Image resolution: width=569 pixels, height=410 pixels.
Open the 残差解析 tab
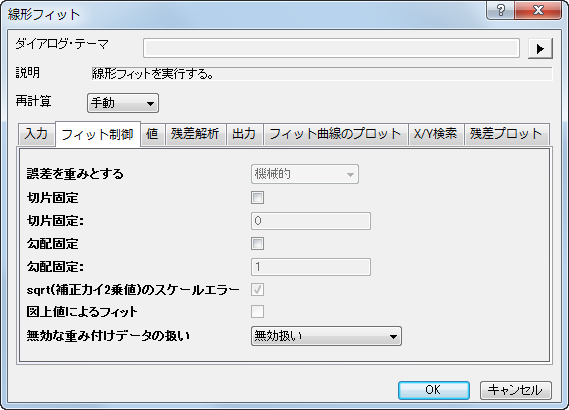pos(196,134)
